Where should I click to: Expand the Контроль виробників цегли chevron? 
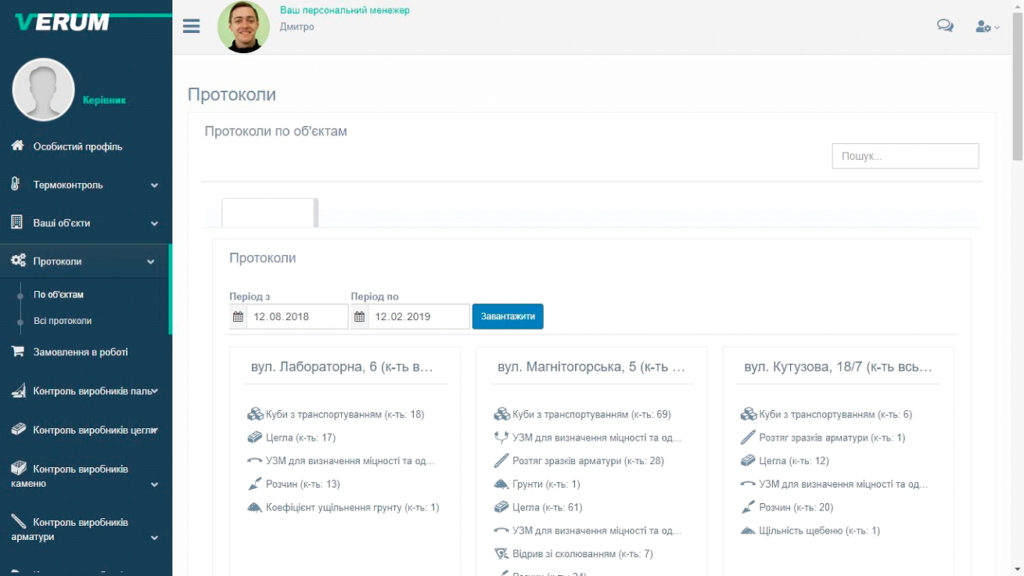[155, 430]
